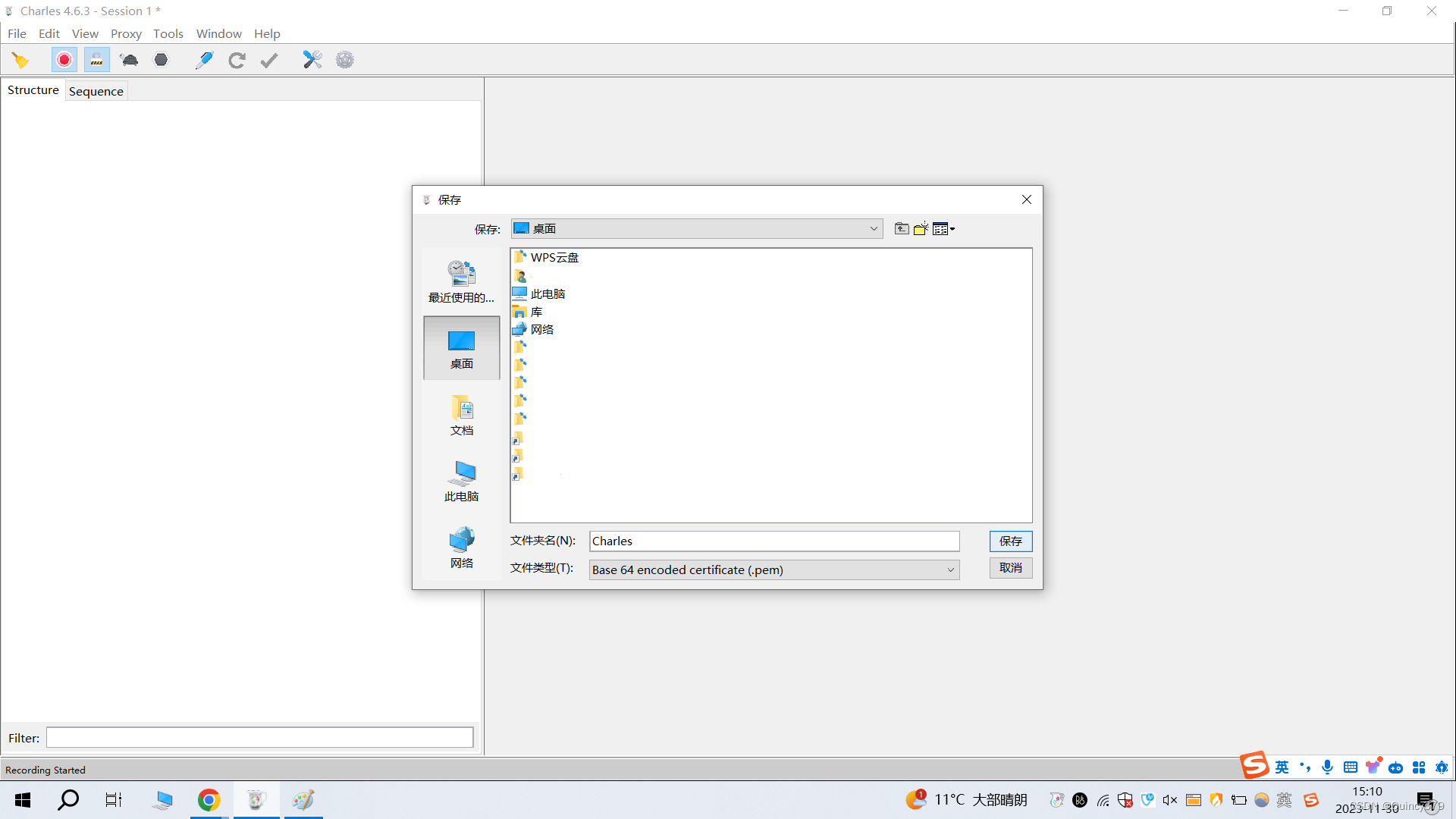Image resolution: width=1456 pixels, height=819 pixels.
Task: Expand the 保存 location dropdown showing 桌面
Action: tap(697, 228)
